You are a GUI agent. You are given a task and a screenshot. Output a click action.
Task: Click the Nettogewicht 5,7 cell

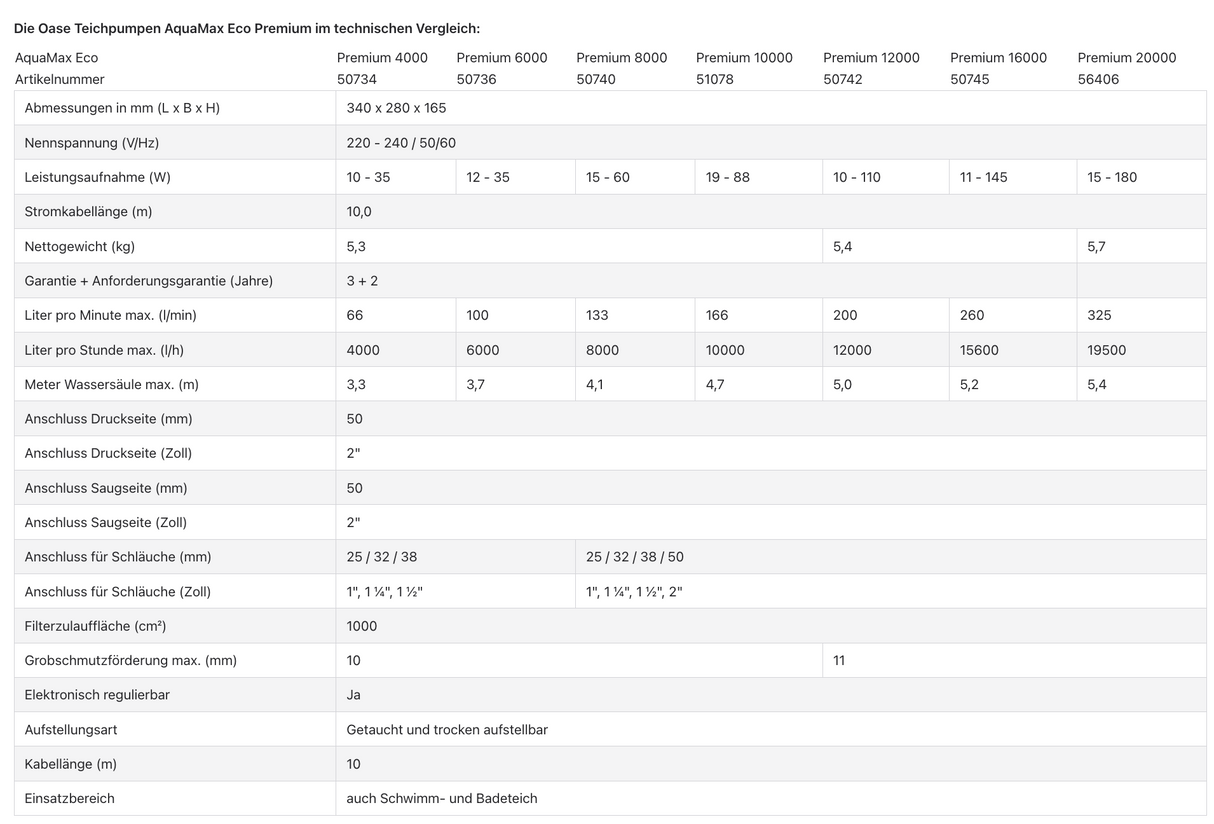pyautogui.click(x=1097, y=246)
